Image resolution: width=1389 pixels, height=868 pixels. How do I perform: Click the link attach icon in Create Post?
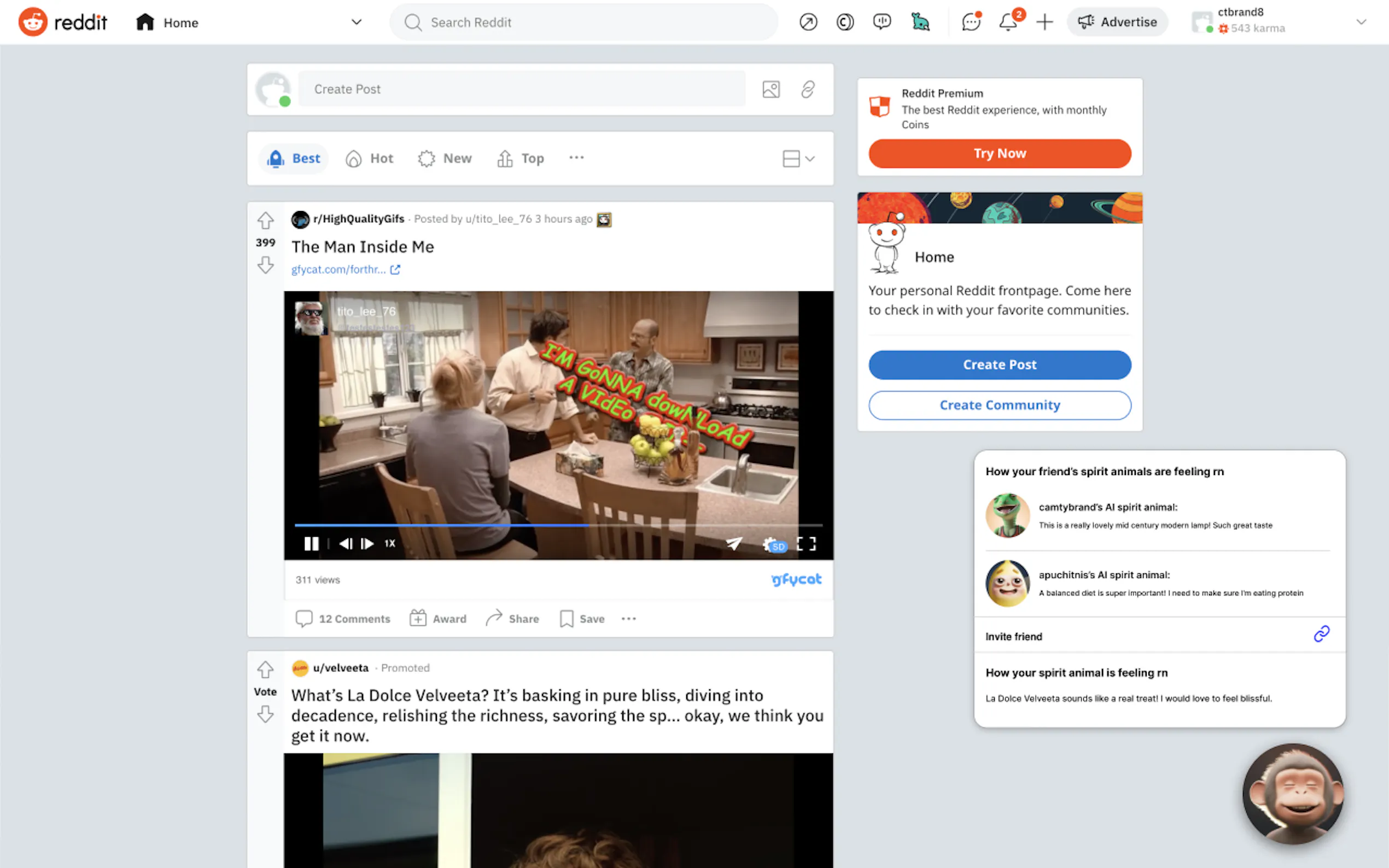pos(808,89)
